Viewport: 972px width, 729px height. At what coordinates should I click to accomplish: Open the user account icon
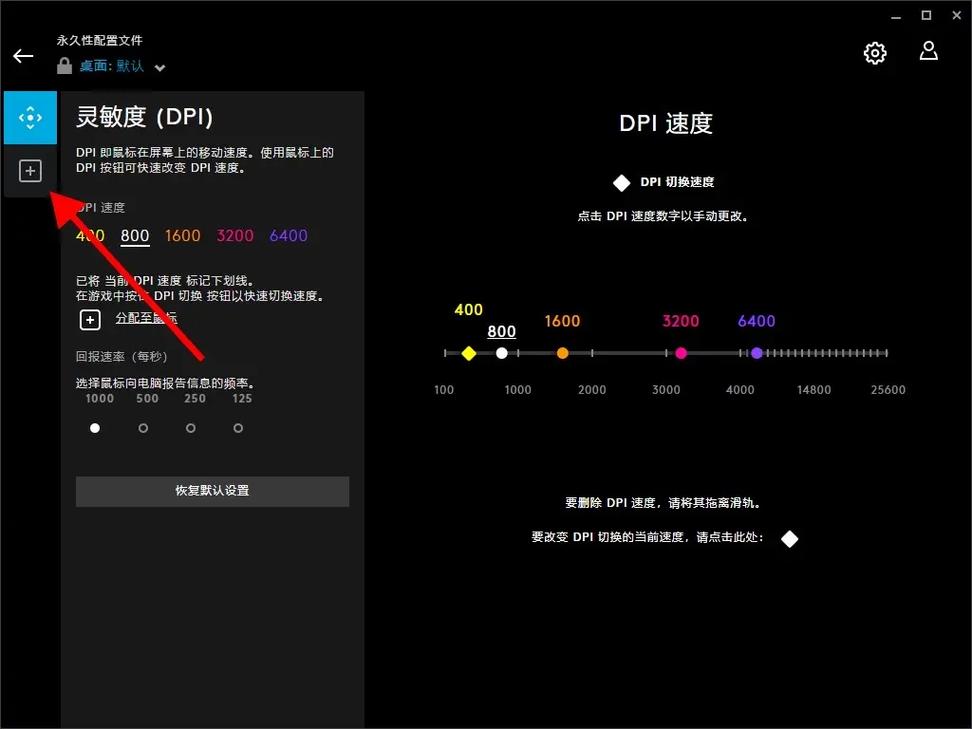click(x=928, y=51)
